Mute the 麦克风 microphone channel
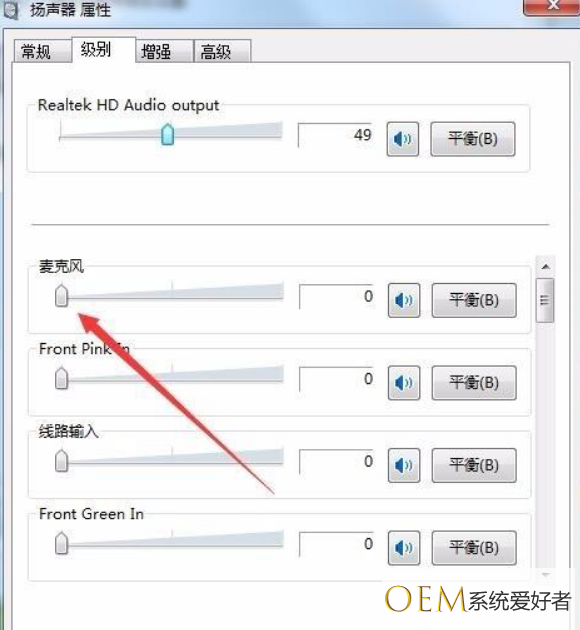 click(x=404, y=301)
